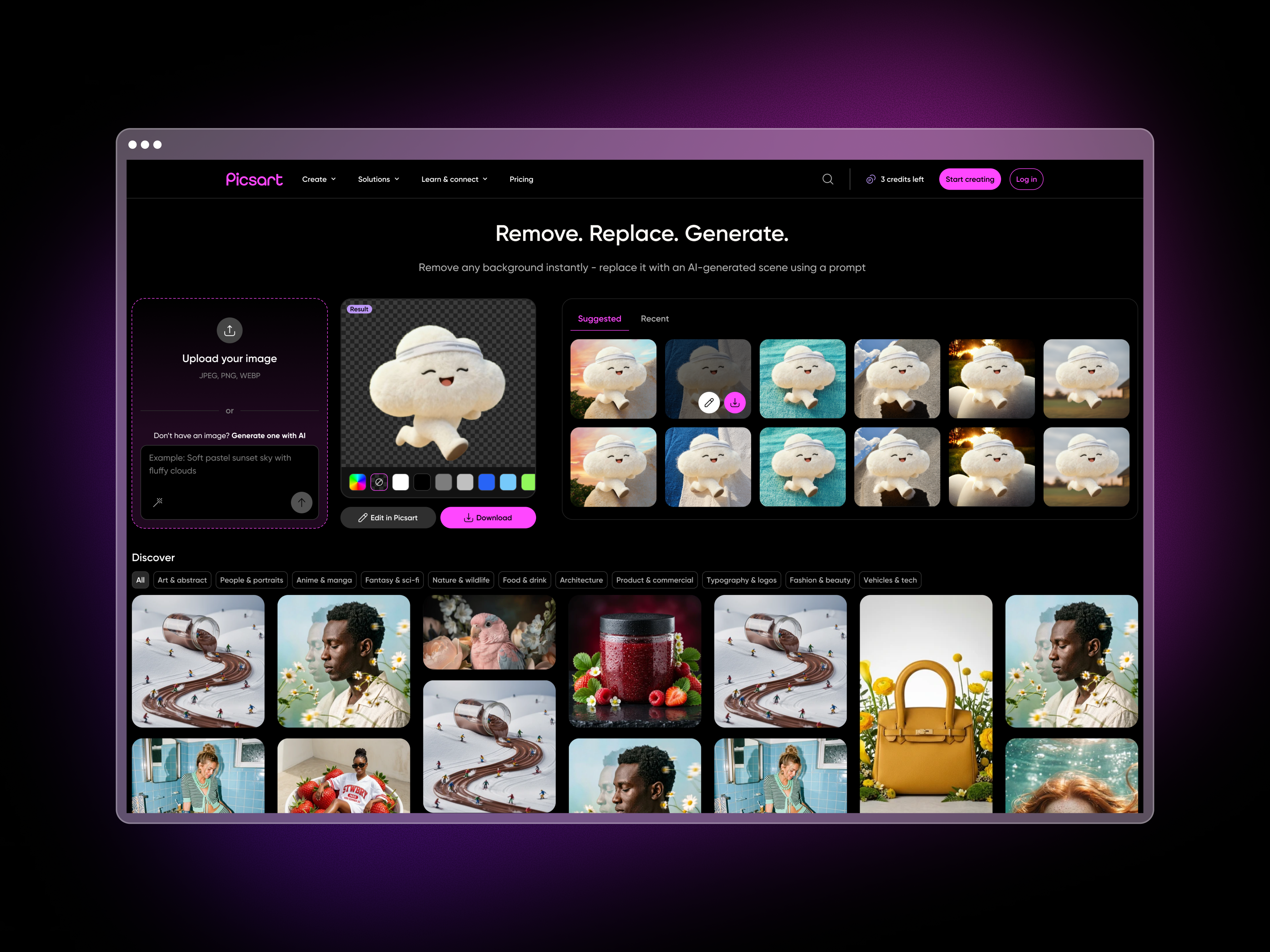Pick the light gray background swatch
The image size is (1270, 952).
(465, 482)
